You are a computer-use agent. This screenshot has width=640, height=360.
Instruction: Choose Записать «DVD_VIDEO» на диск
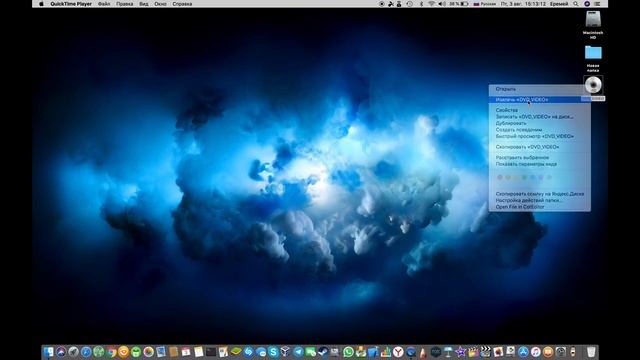click(540, 117)
